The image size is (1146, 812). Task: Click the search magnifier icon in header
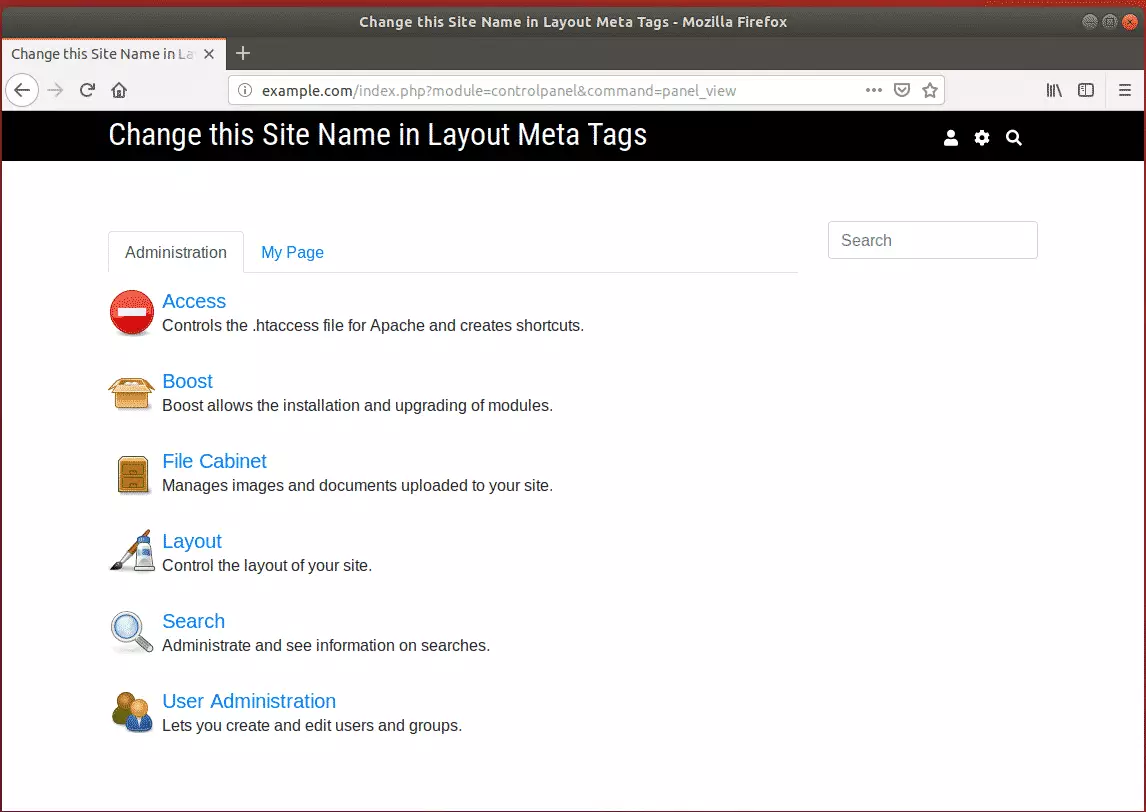coord(1014,137)
